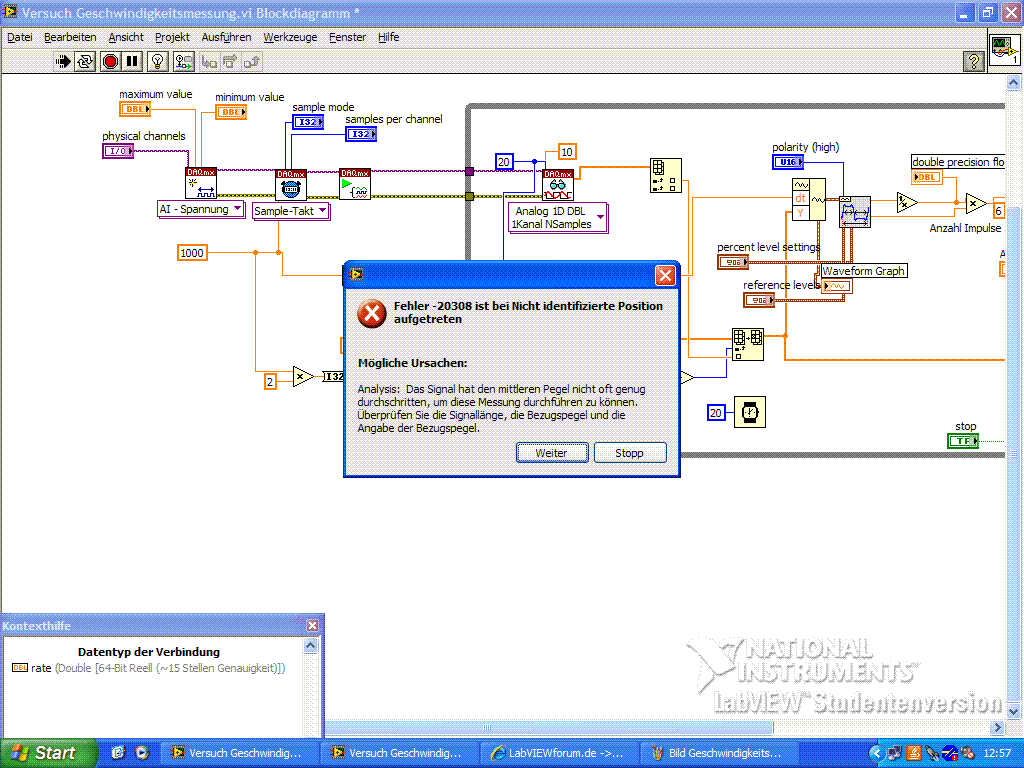Open the Hilfe menu

coord(389,37)
